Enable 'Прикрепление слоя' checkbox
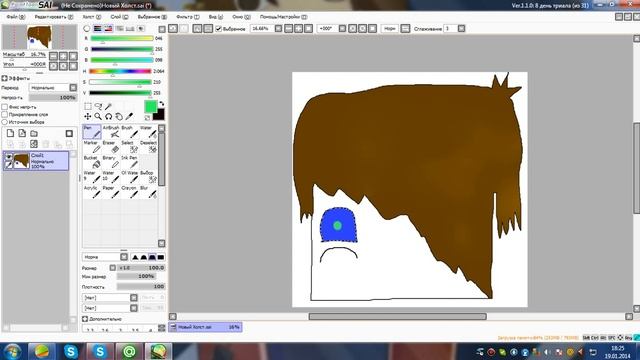 click(x=4, y=115)
